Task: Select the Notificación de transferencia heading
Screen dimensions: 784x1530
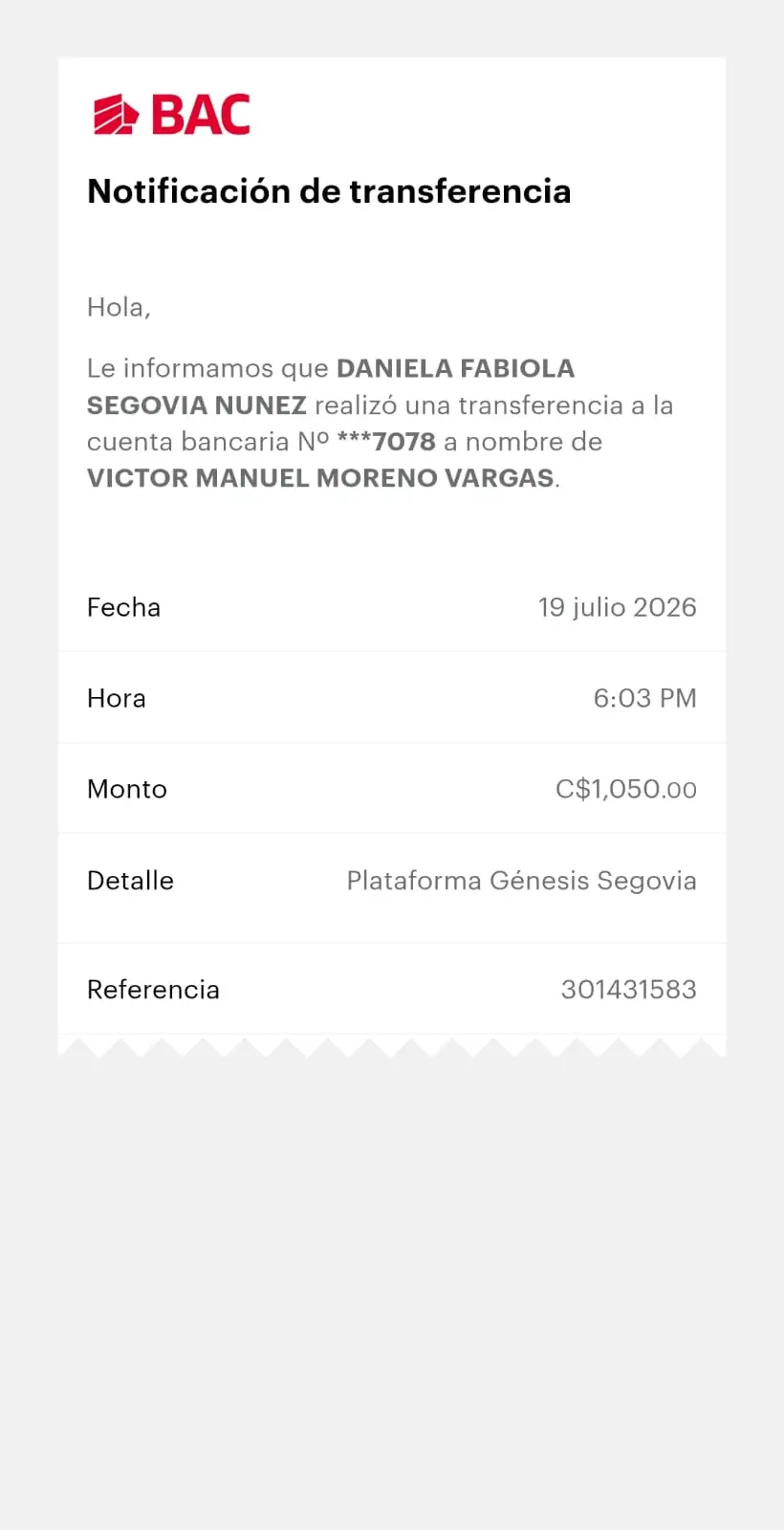Action: point(329,191)
